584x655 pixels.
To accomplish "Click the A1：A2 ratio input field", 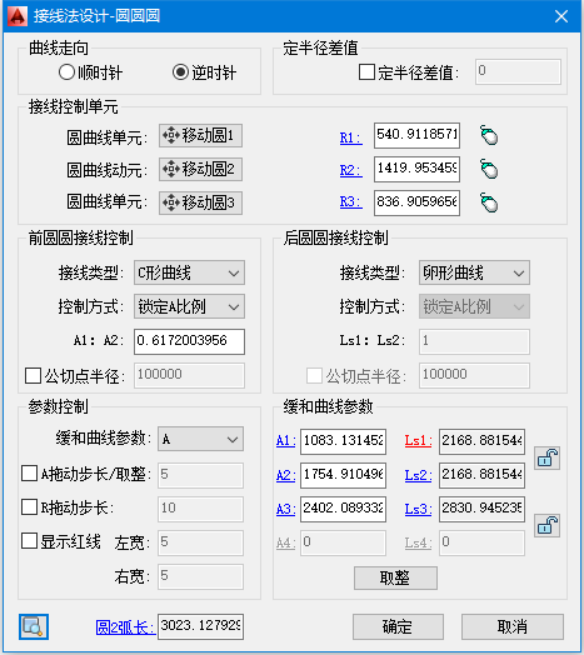I will coord(189,341).
